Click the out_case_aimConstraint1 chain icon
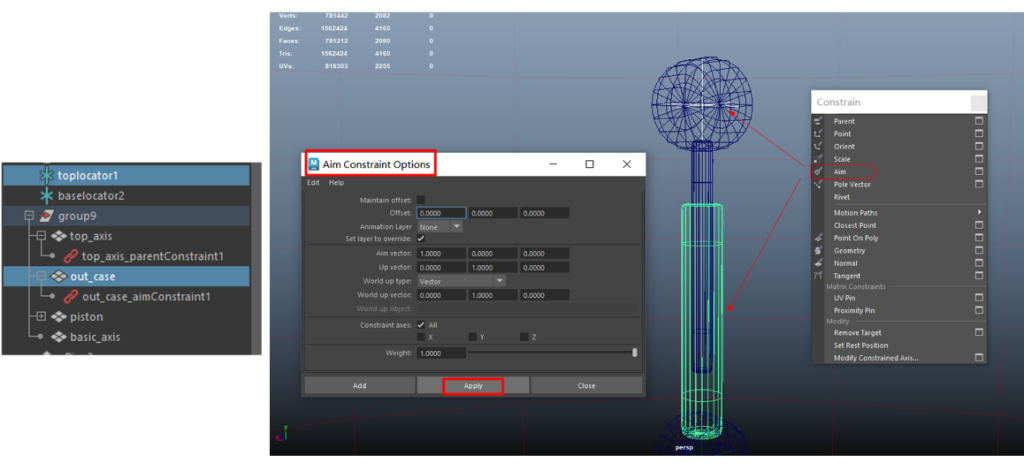 point(71,297)
